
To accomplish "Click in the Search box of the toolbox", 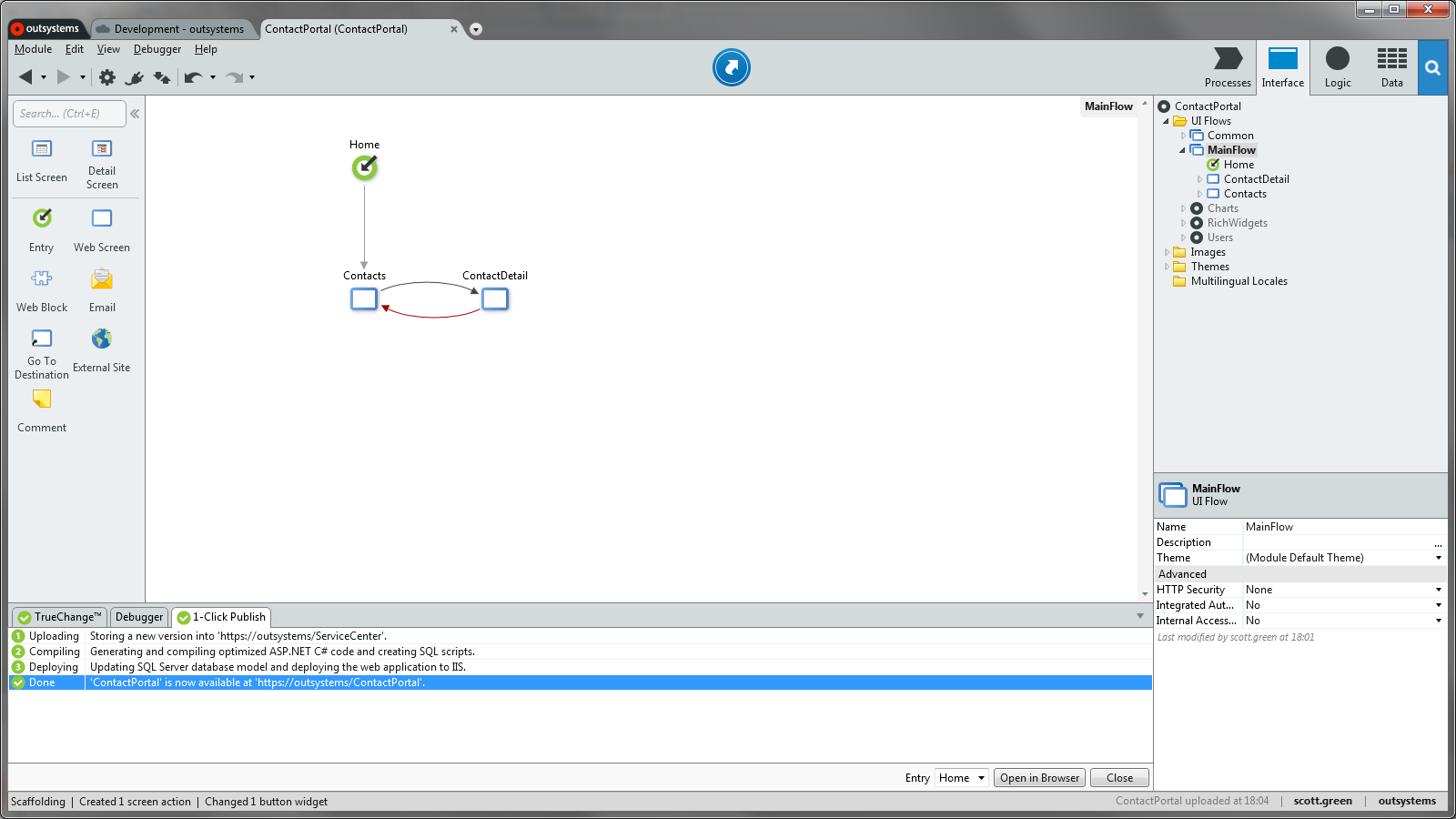I will [x=68, y=113].
